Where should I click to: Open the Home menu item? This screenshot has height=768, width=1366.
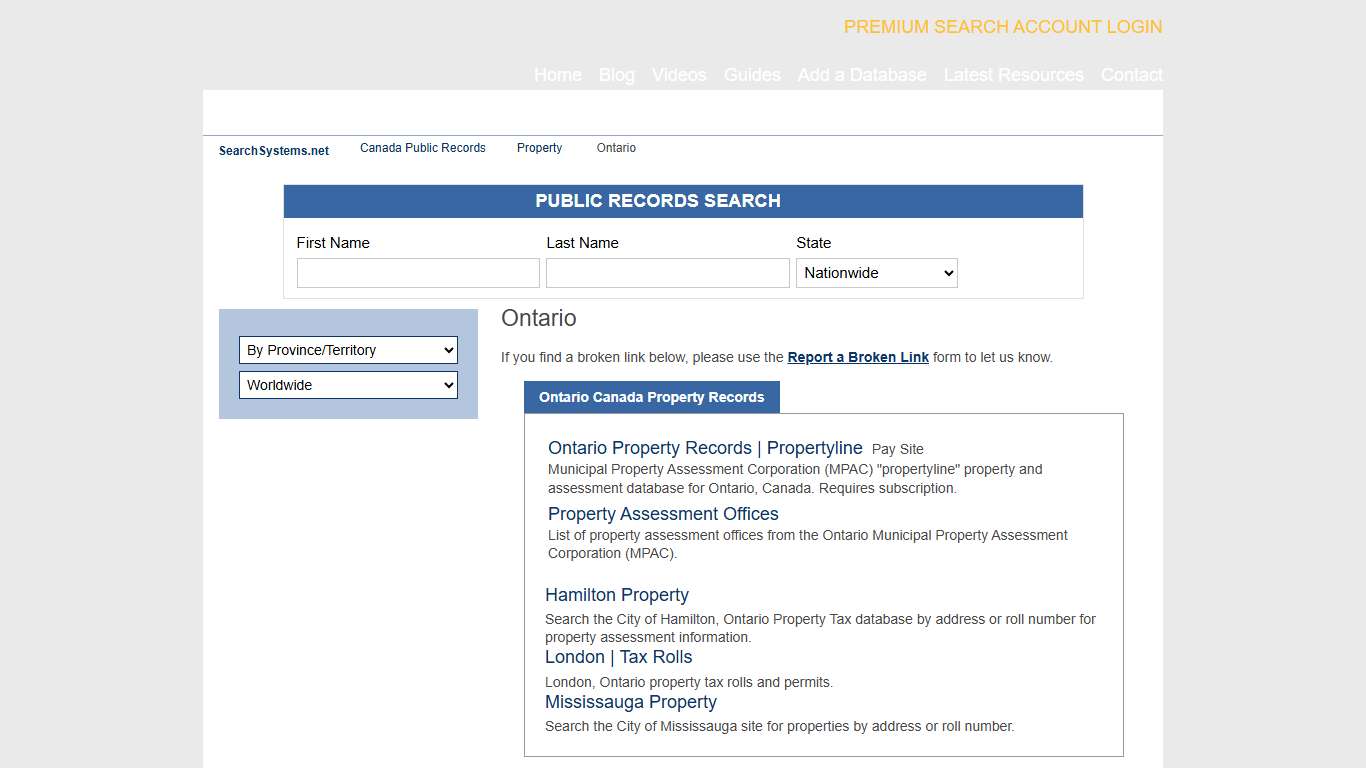click(x=557, y=75)
